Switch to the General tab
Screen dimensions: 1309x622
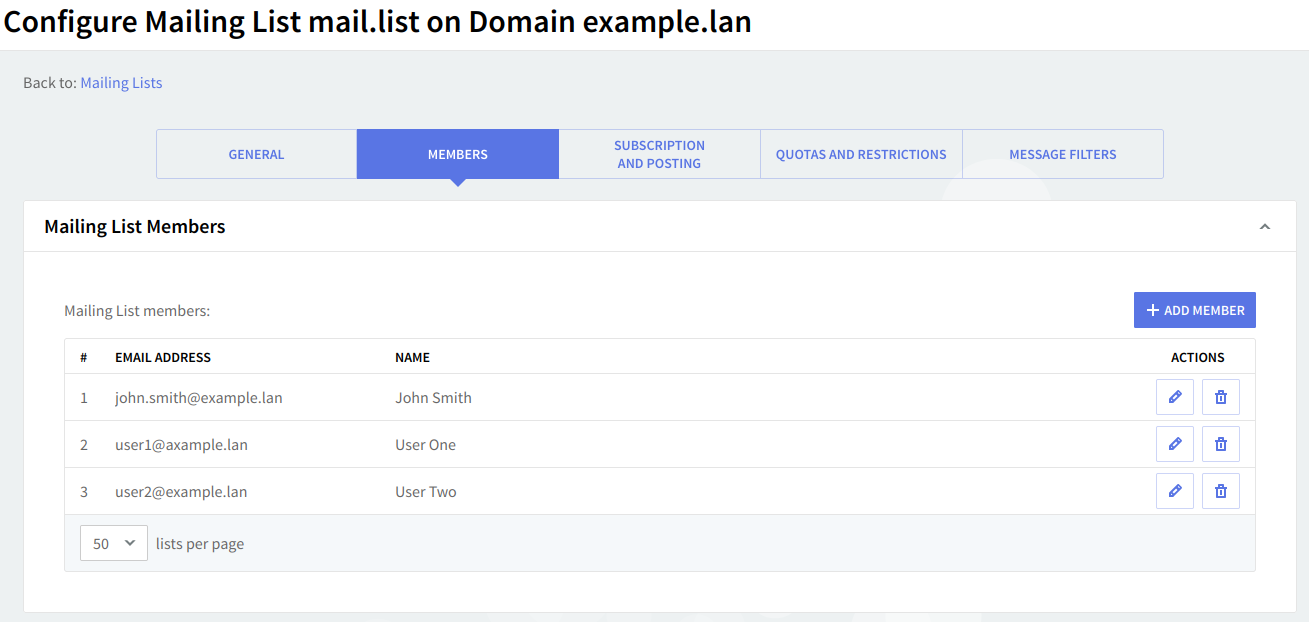[x=256, y=154]
